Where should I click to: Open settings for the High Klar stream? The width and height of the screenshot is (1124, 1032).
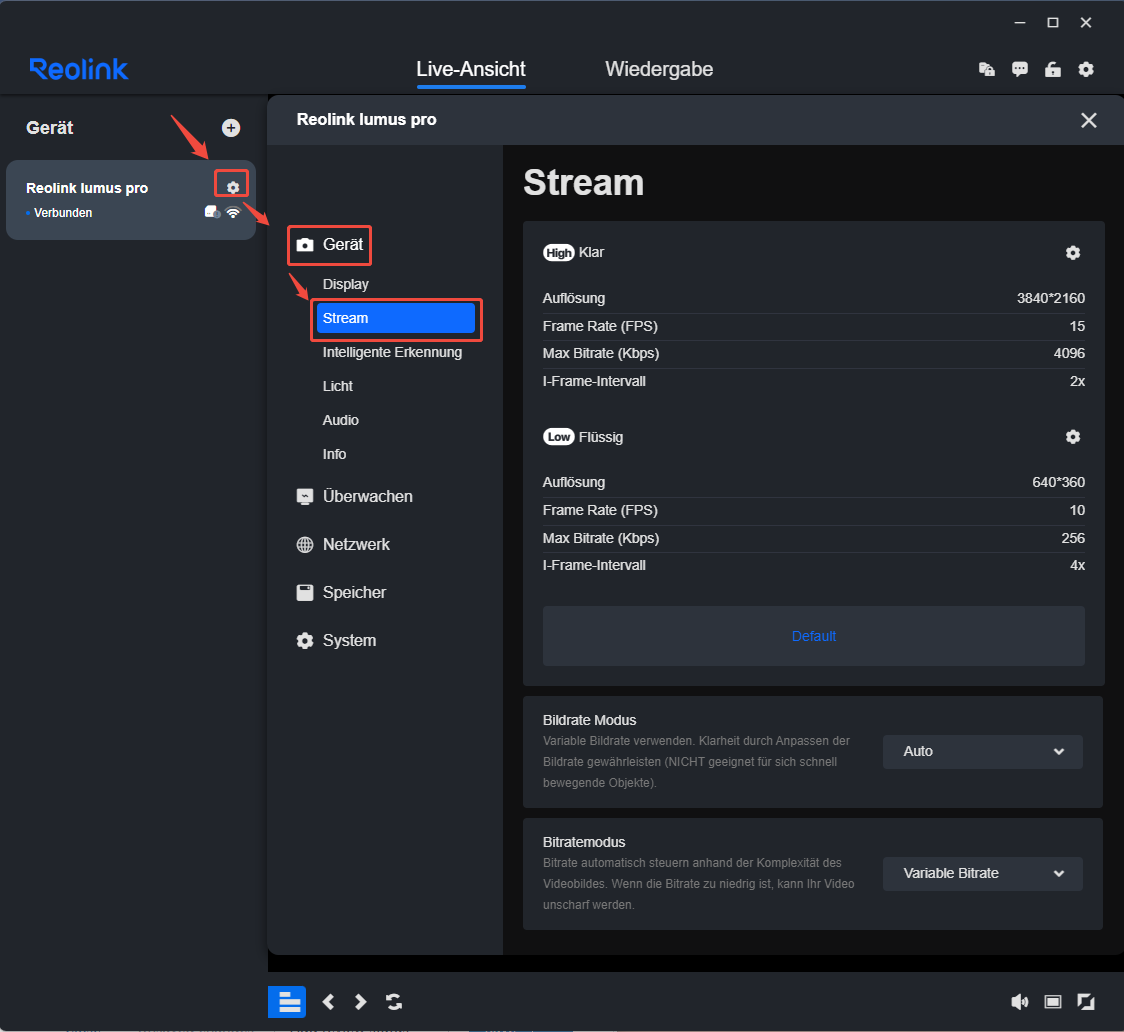coord(1072,253)
